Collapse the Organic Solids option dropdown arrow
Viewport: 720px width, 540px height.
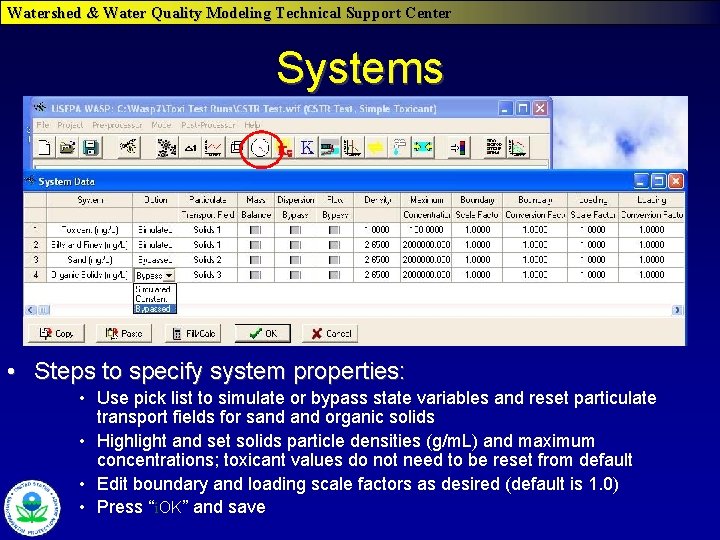pyautogui.click(x=169, y=276)
